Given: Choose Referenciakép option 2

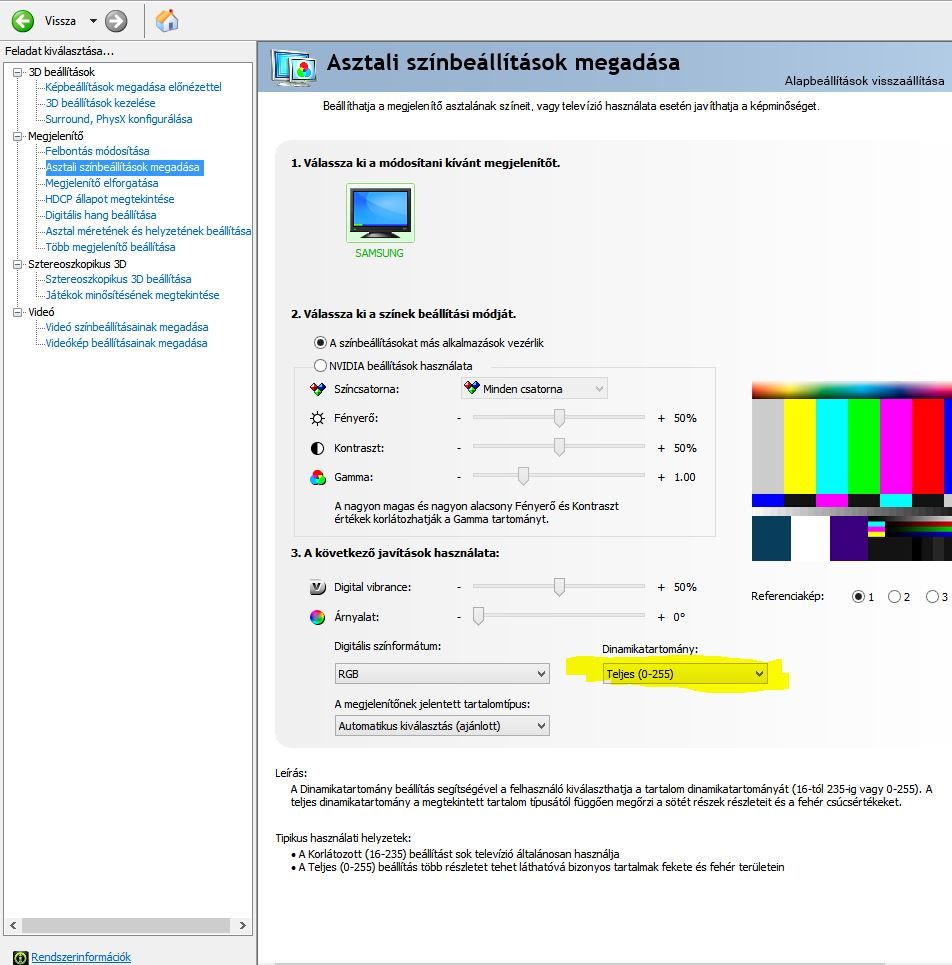Looking at the screenshot, I should point(894,596).
